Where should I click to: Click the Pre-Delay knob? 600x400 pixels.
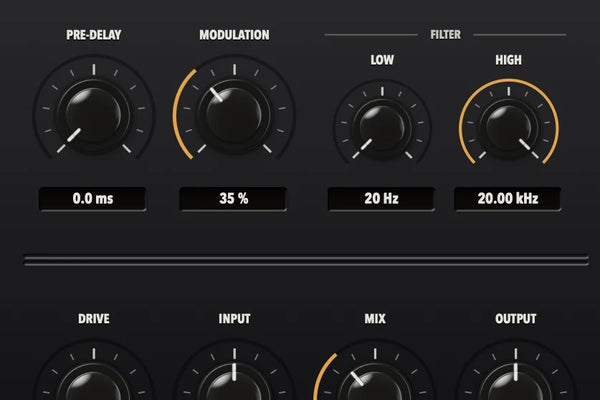click(x=93, y=116)
